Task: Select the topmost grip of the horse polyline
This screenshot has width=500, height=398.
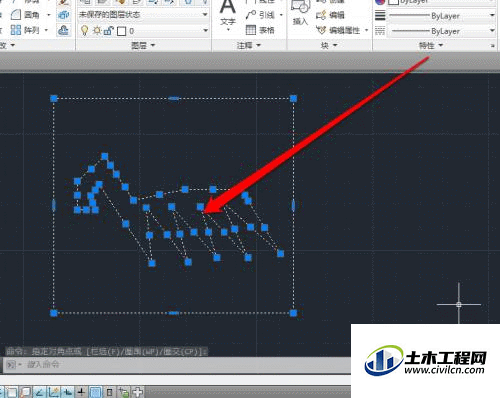Action: [x=105, y=156]
